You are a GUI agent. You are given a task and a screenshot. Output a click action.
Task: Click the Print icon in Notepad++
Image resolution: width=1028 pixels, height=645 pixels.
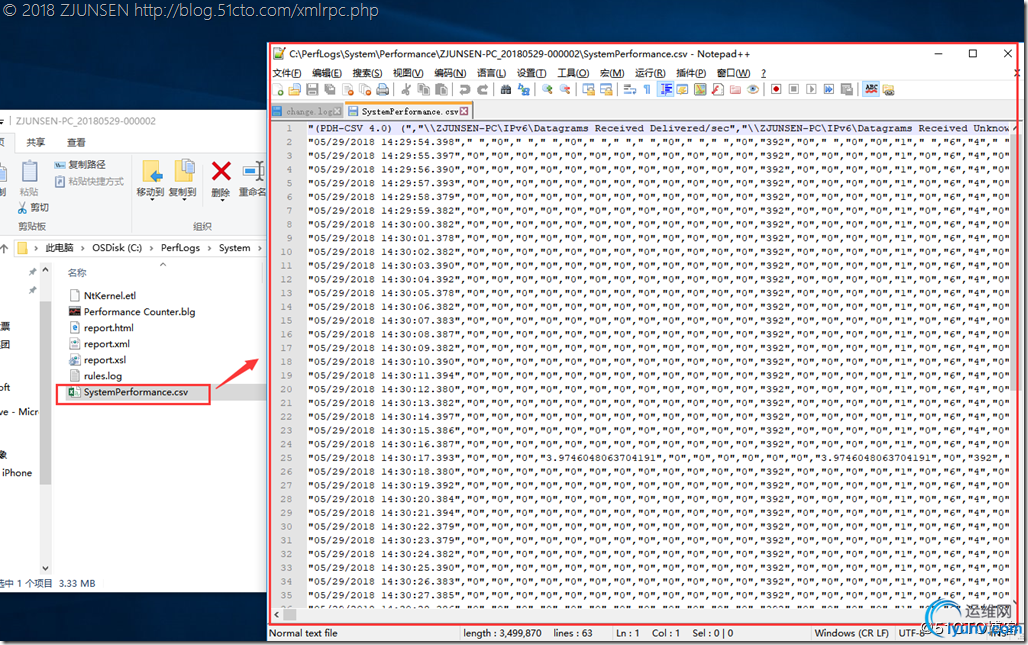click(383, 90)
